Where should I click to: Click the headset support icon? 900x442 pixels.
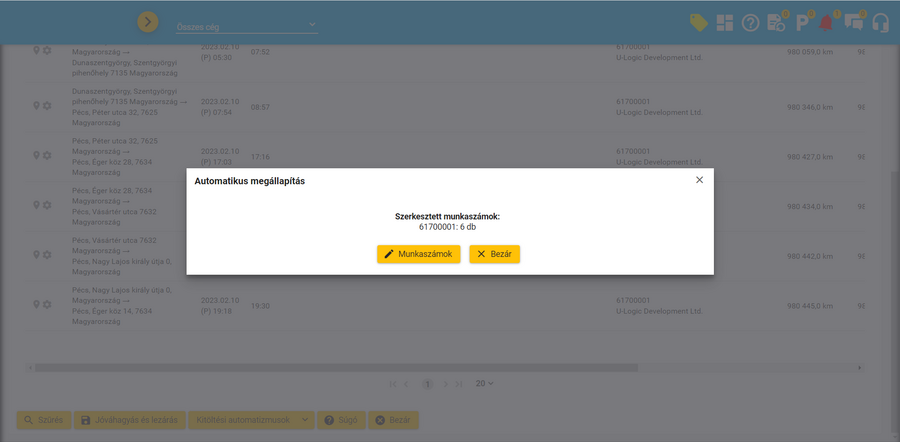881,22
